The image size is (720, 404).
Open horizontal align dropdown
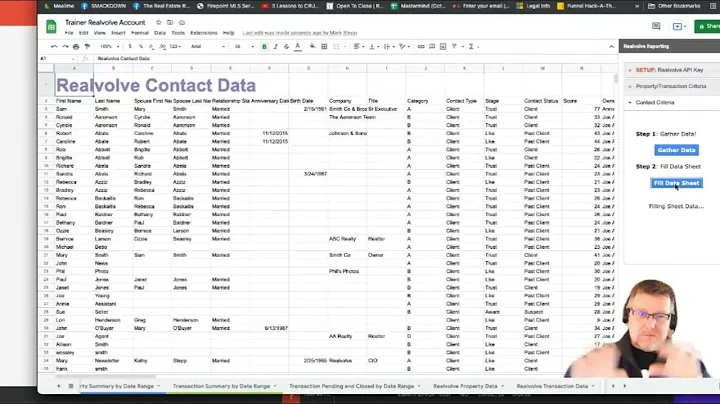tap(359, 46)
